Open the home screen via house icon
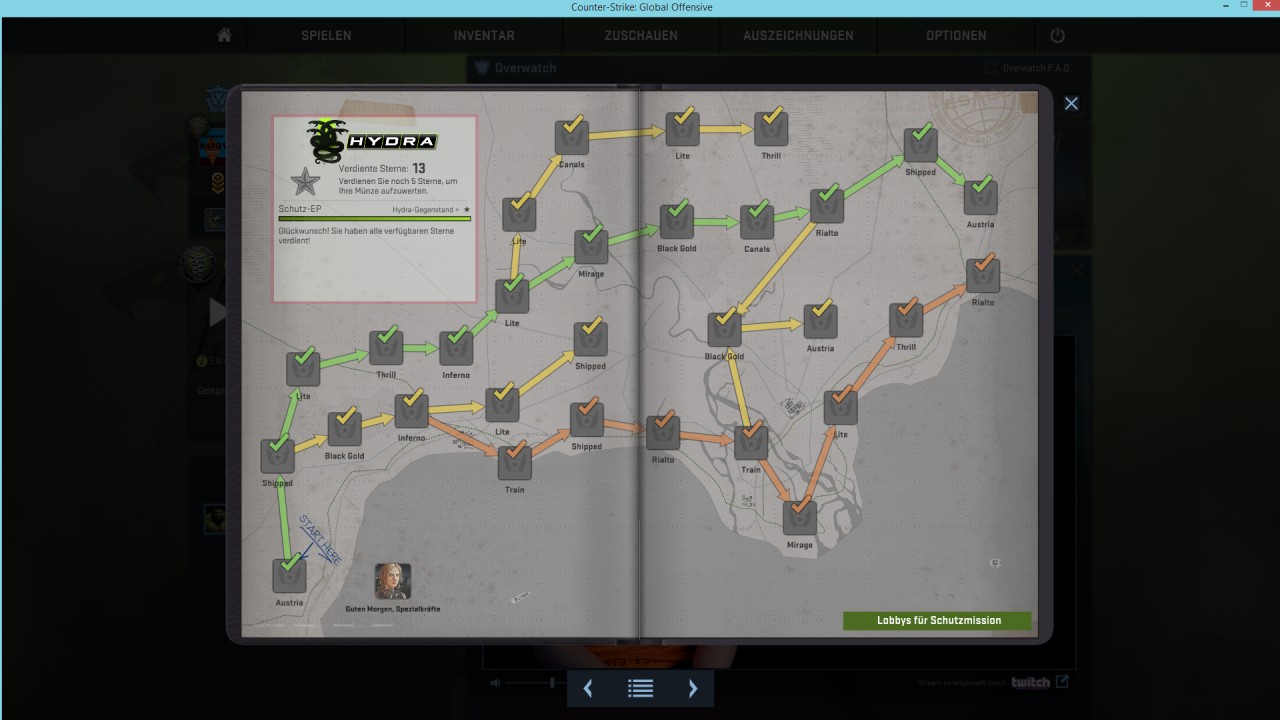This screenshot has height=720, width=1280. (224, 35)
